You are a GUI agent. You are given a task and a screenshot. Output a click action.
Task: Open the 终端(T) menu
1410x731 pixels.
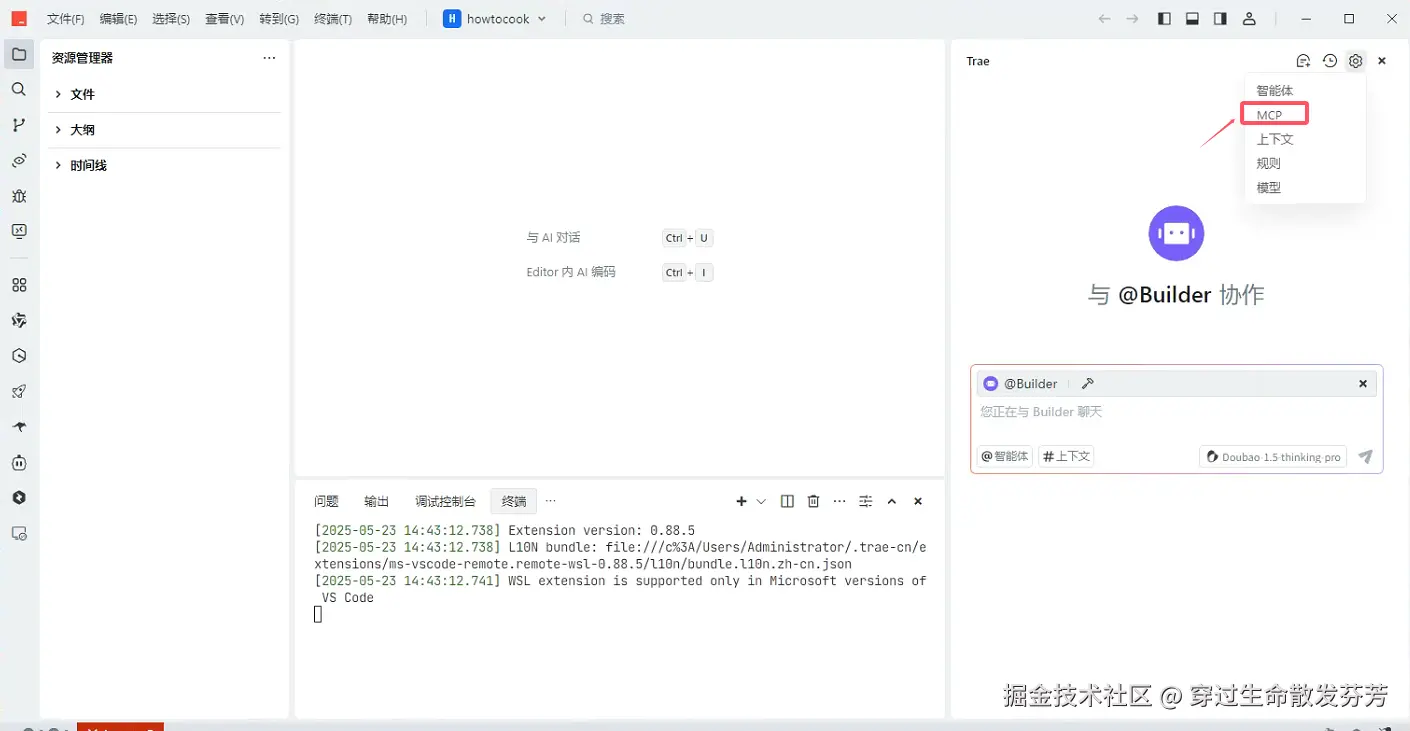tap(333, 19)
